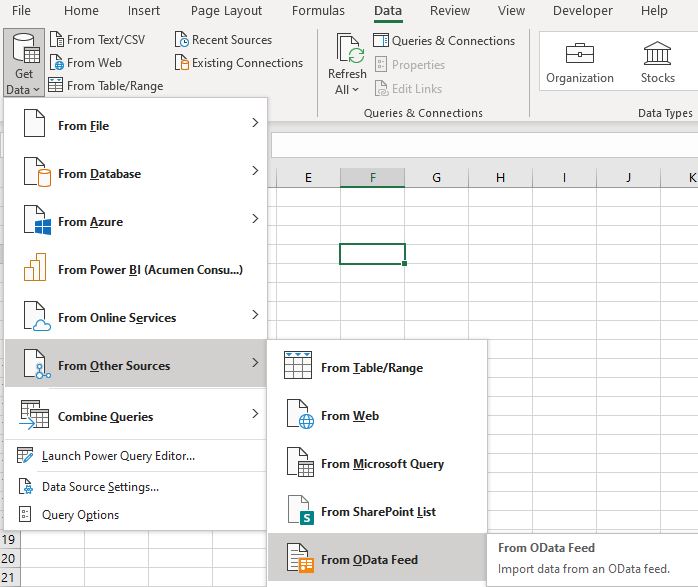Click the From Web globe icon in ribbon
Image resolution: width=698 pixels, height=587 pixels.
click(x=57, y=63)
